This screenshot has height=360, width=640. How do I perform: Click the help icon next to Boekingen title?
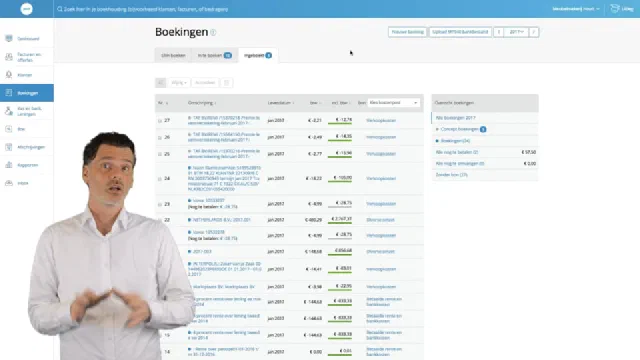213,33
